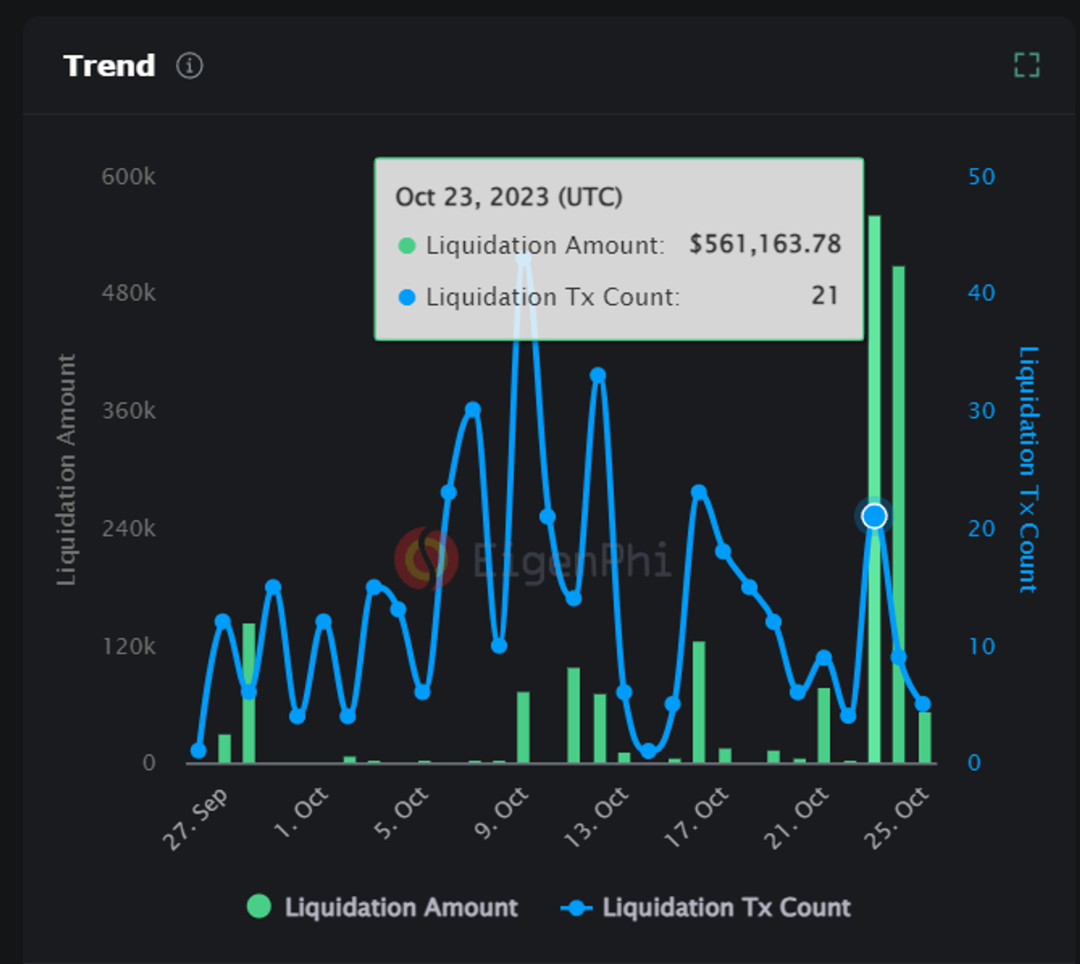Click the Liquidation Tx Count right axis title
The width and height of the screenshot is (1080, 964).
pos(1028,468)
